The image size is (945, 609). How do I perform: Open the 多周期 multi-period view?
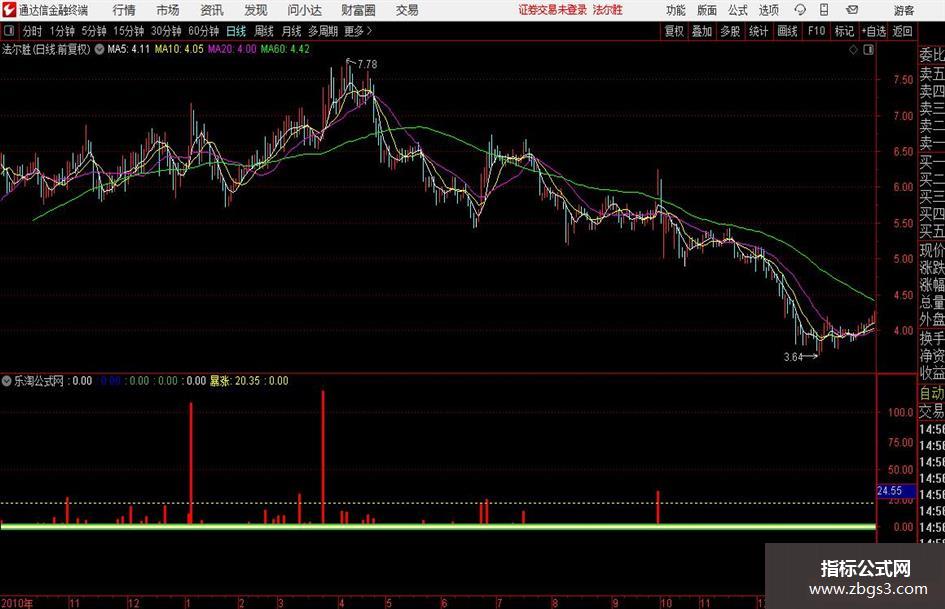[x=323, y=31]
